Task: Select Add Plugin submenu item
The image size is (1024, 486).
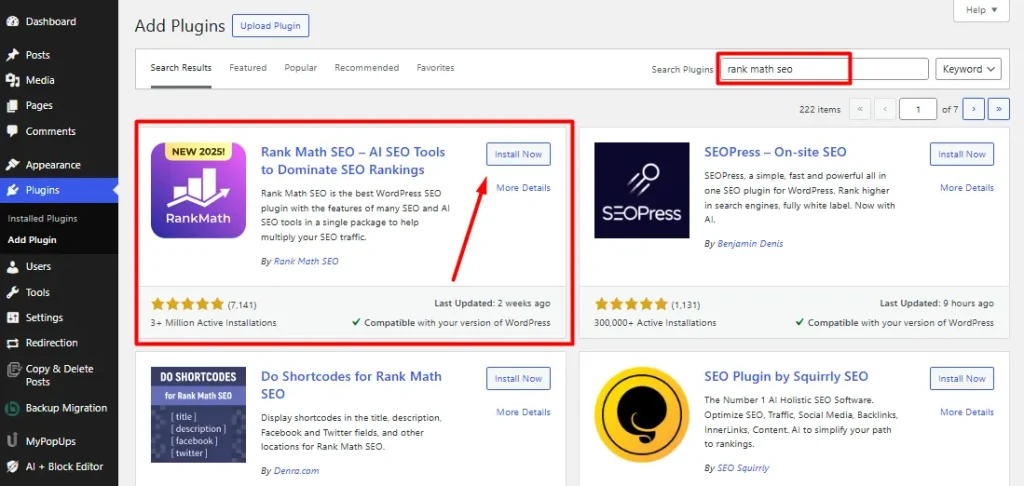Action: (x=32, y=240)
